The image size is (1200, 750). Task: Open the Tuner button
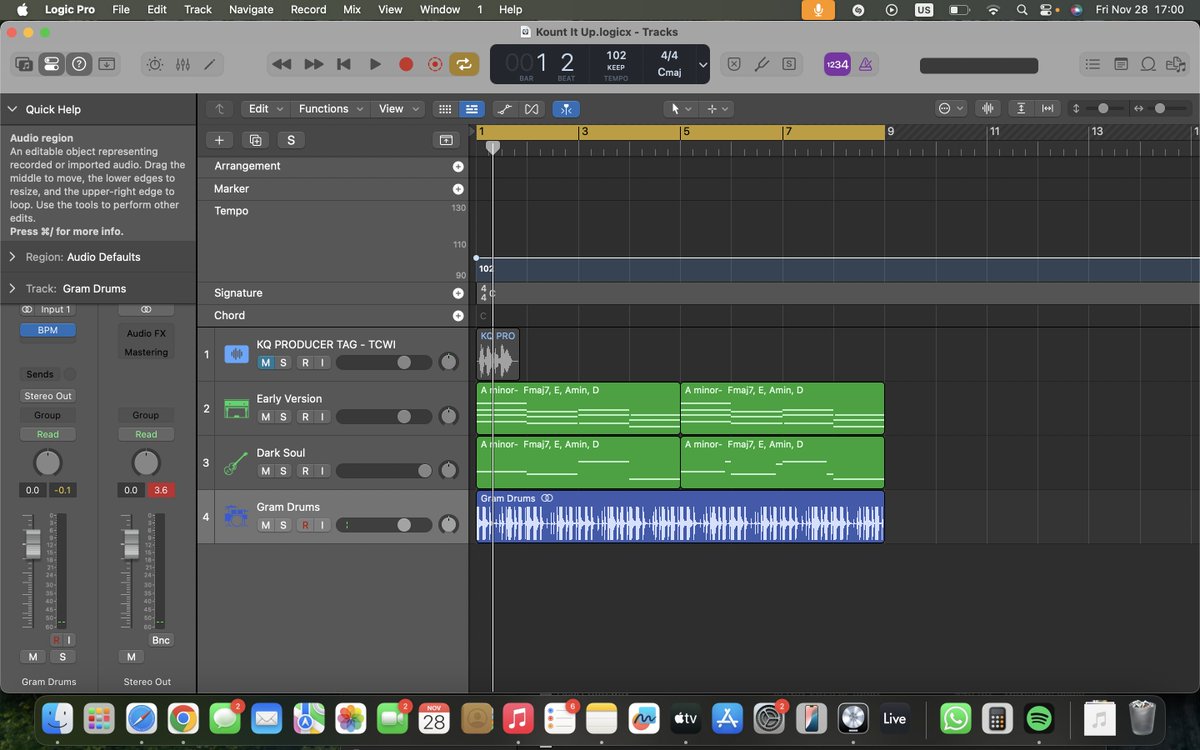[x=761, y=64]
